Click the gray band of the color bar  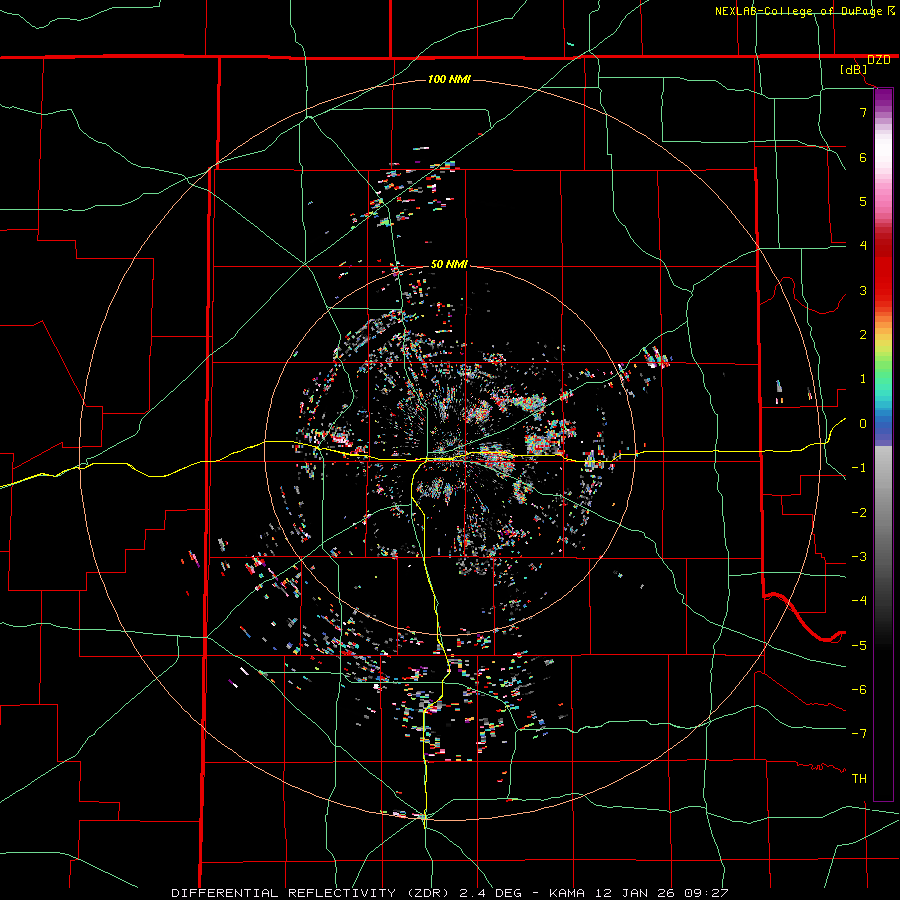point(883,505)
